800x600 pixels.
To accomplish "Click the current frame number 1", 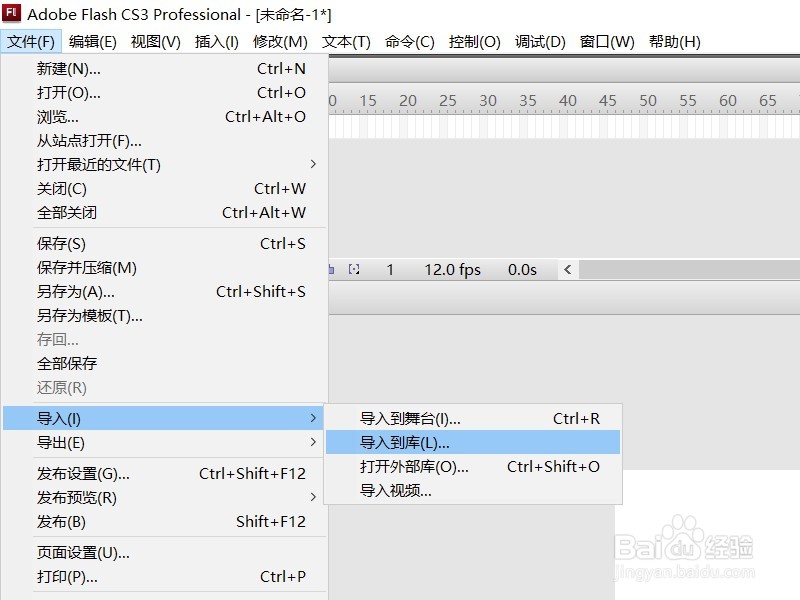I will pyautogui.click(x=390, y=269).
